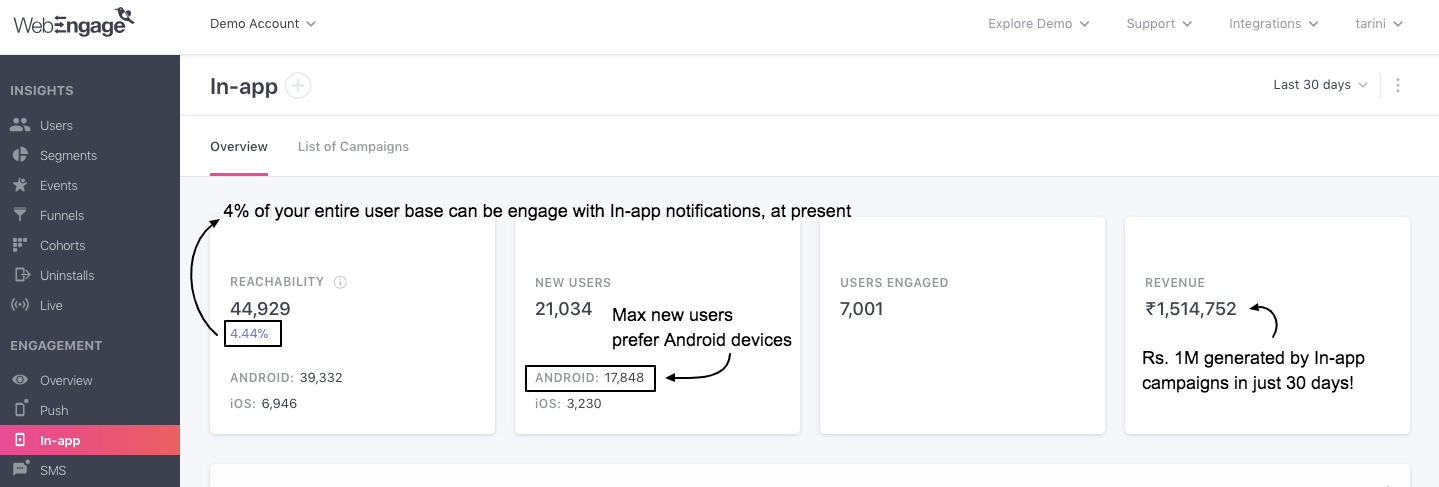
Task: Expand the Demo Account dropdown
Action: click(263, 23)
